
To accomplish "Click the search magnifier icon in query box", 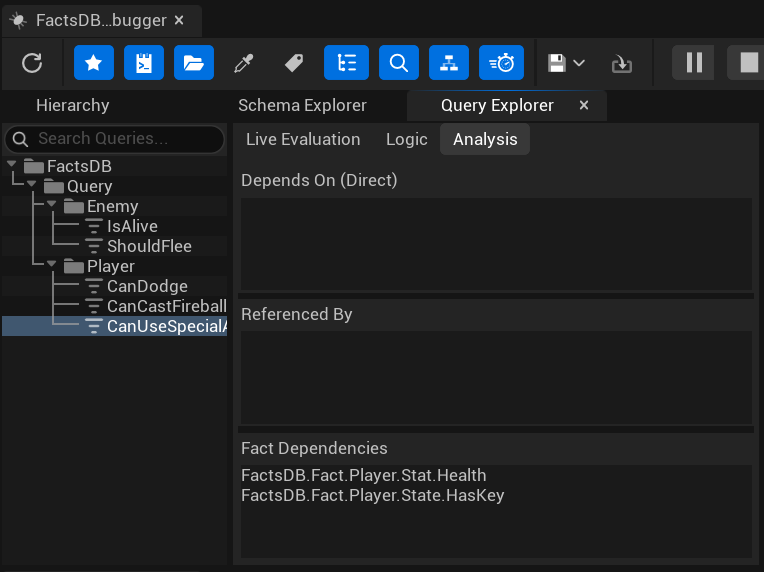I will (x=20, y=139).
